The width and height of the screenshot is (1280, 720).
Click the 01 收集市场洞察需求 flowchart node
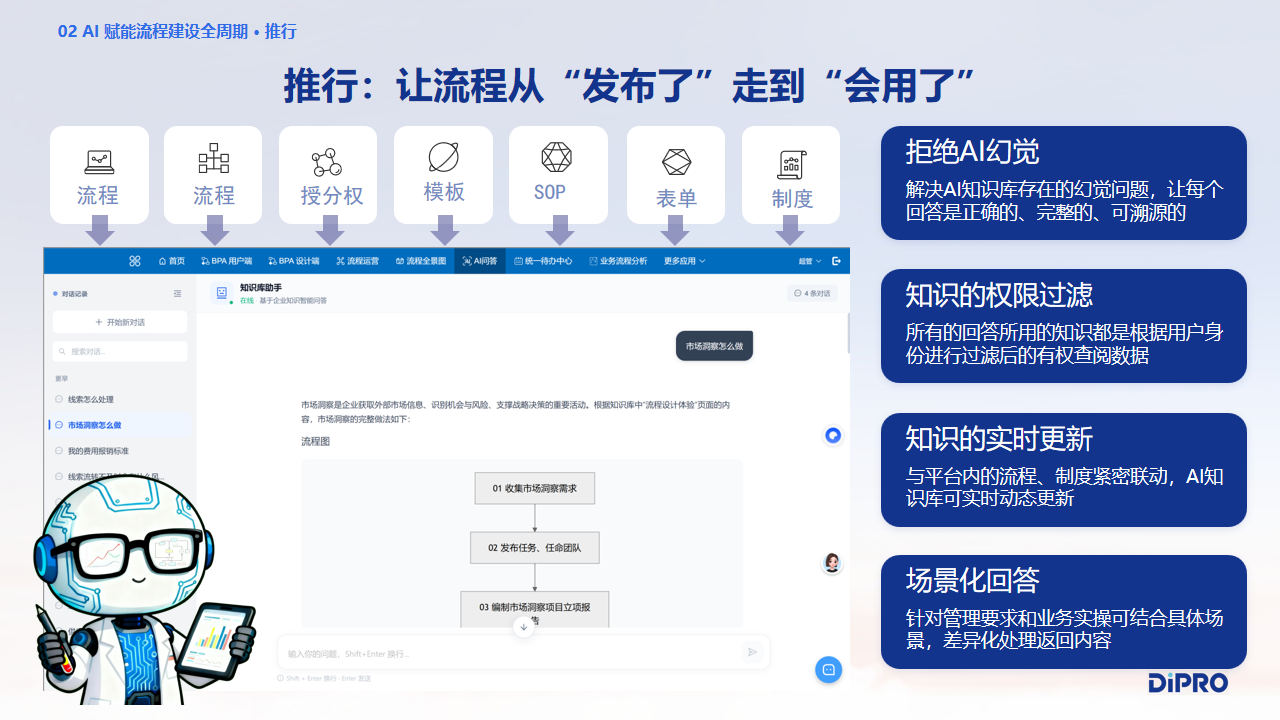pyautogui.click(x=535, y=488)
